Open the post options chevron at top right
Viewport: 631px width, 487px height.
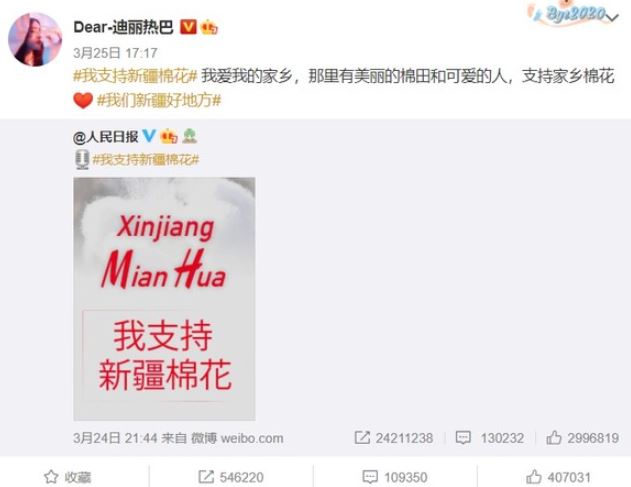point(612,18)
